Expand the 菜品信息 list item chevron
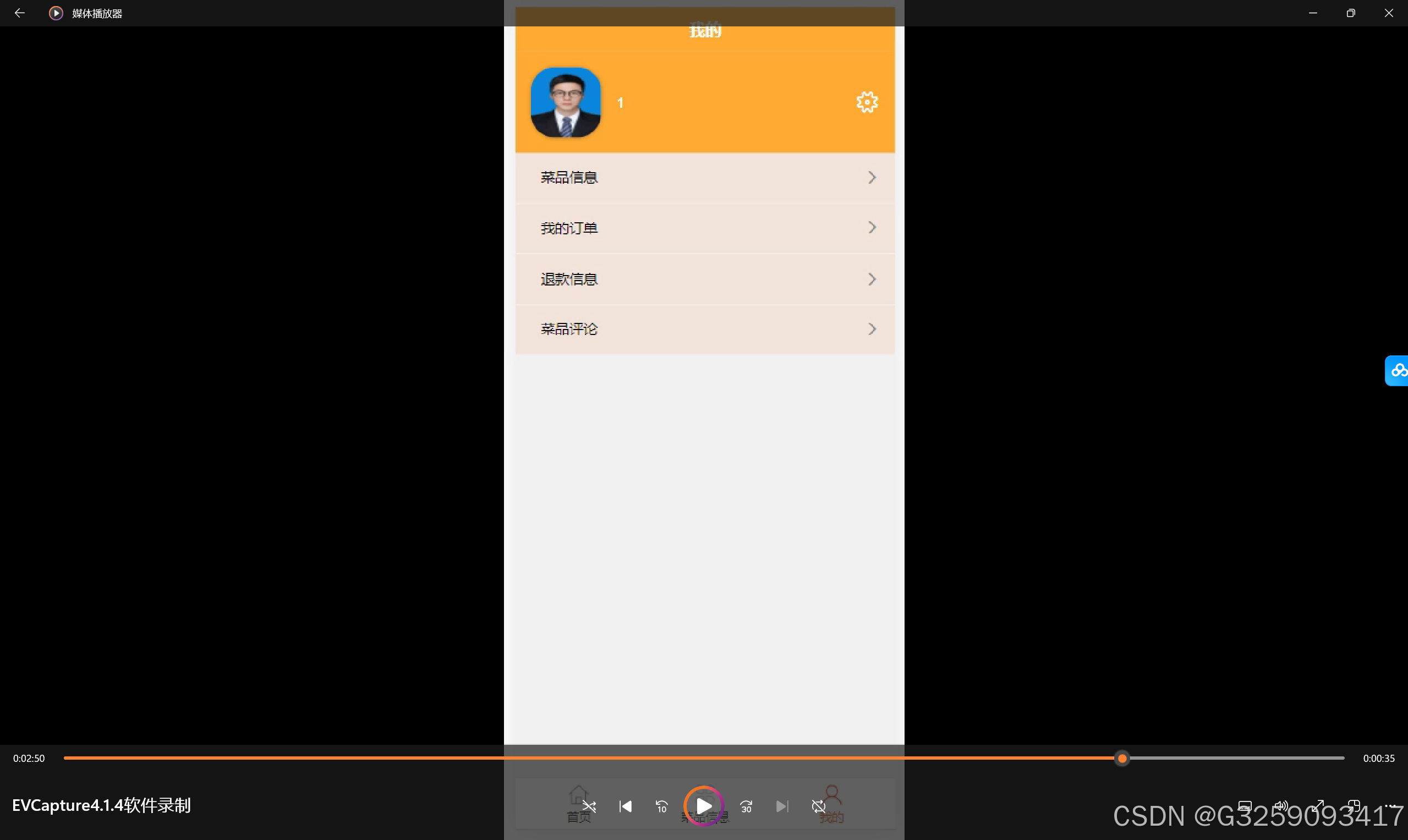1408x840 pixels. 872,177
